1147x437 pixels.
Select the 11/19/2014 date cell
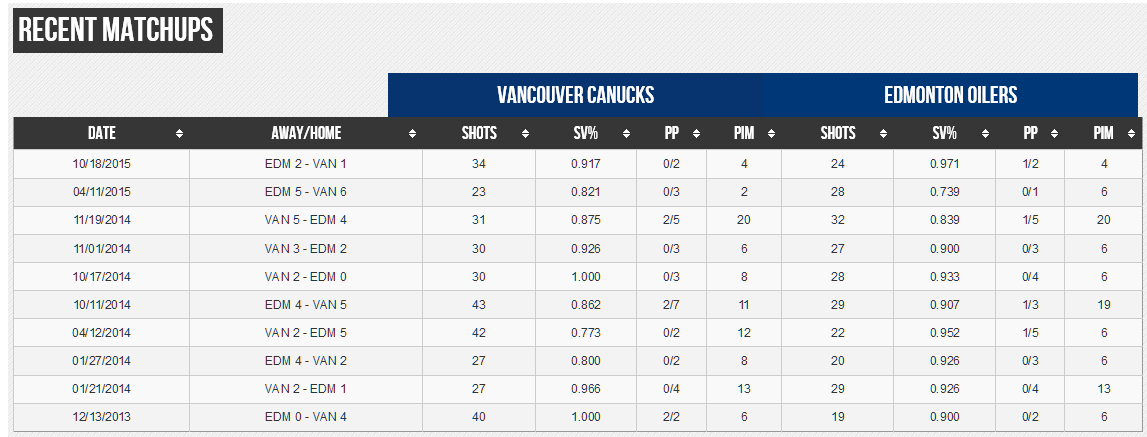(x=101, y=220)
